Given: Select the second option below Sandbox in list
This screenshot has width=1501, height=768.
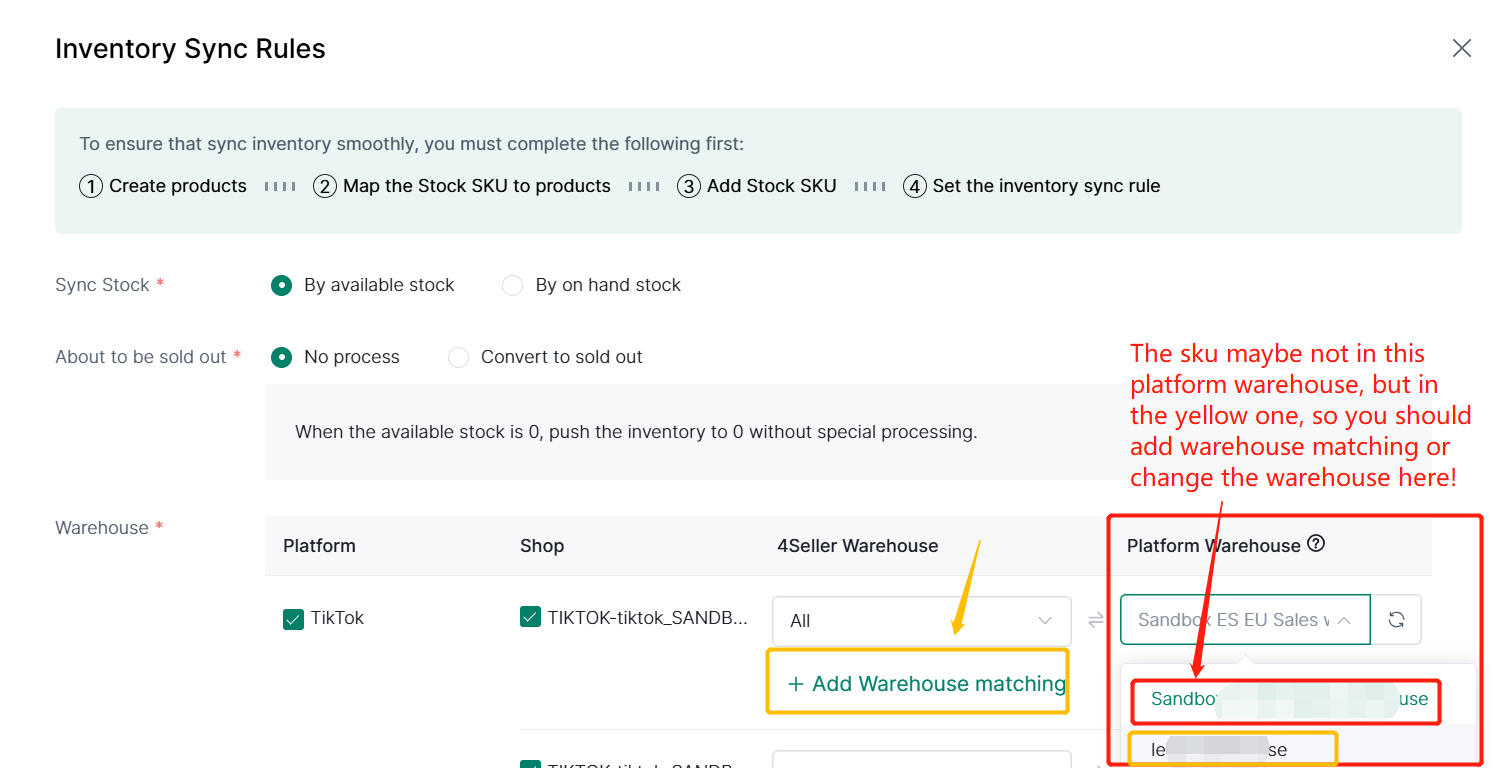Looking at the screenshot, I should (x=1233, y=749).
